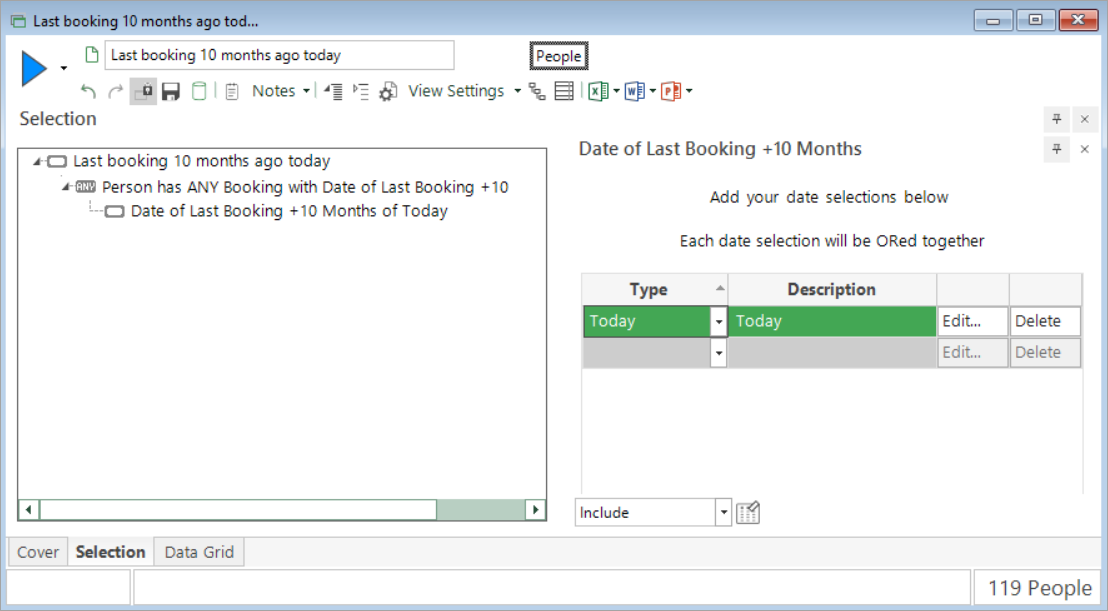
Task: Click the grid edit icon beside Include
Action: pyautogui.click(x=748, y=513)
